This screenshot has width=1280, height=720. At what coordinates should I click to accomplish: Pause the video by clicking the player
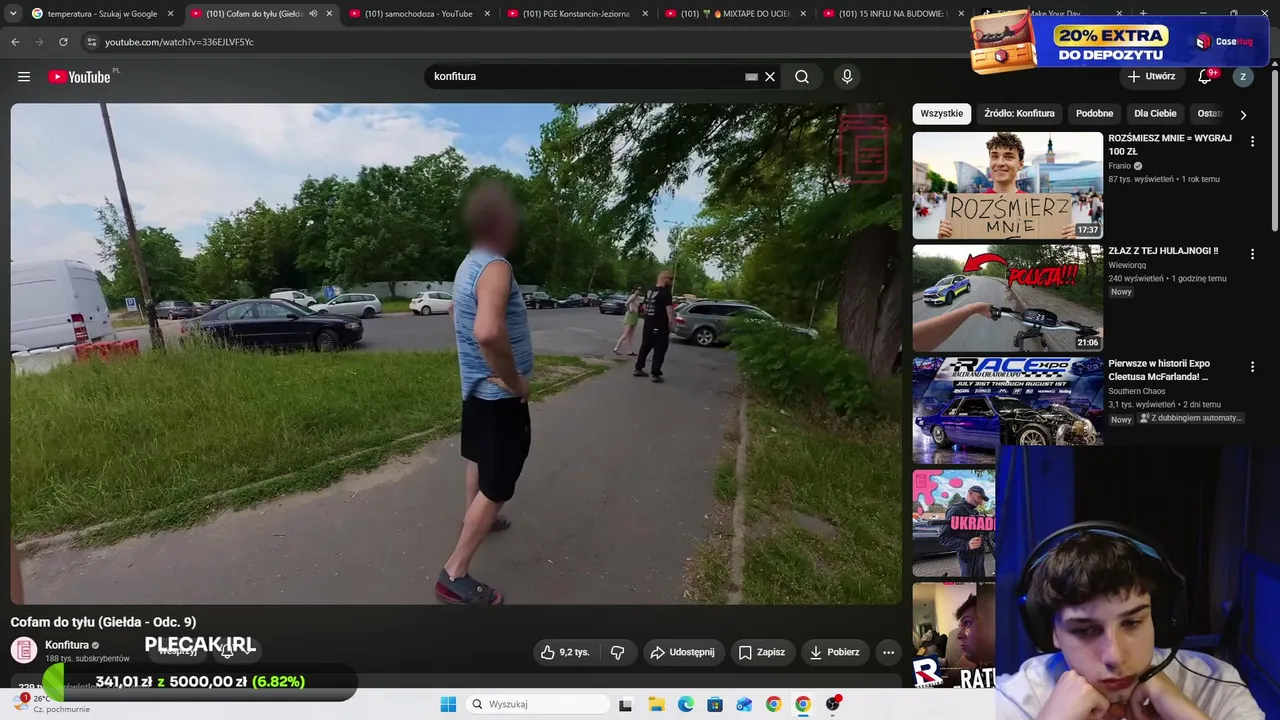456,354
